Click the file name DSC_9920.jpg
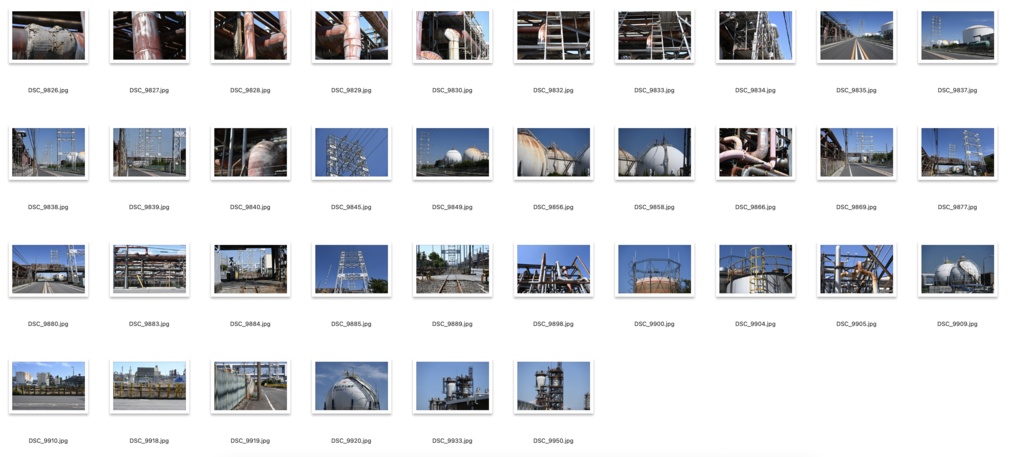The width and height of the screenshot is (1024, 457). (x=351, y=441)
